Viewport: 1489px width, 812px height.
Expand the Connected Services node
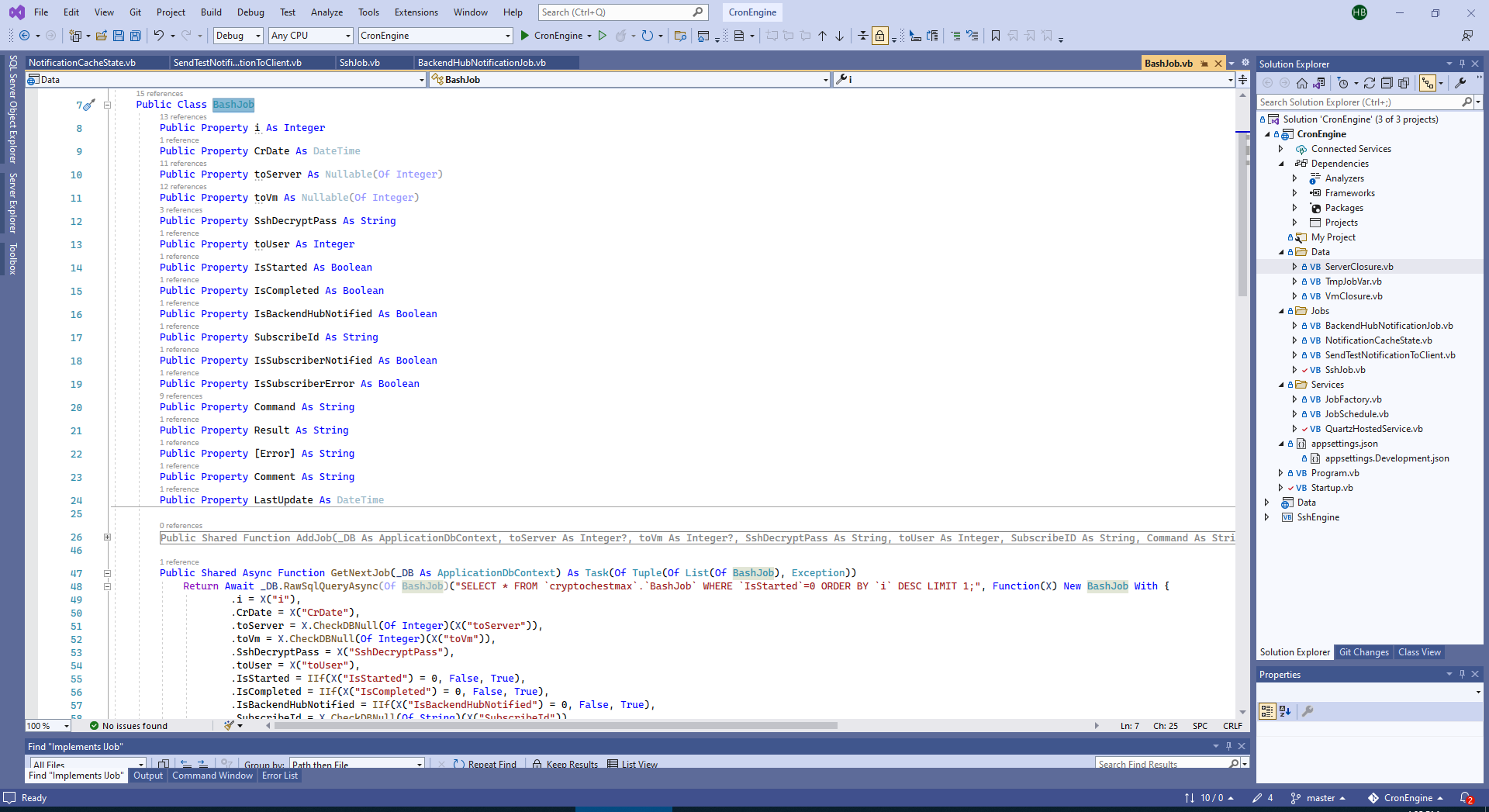click(1281, 149)
